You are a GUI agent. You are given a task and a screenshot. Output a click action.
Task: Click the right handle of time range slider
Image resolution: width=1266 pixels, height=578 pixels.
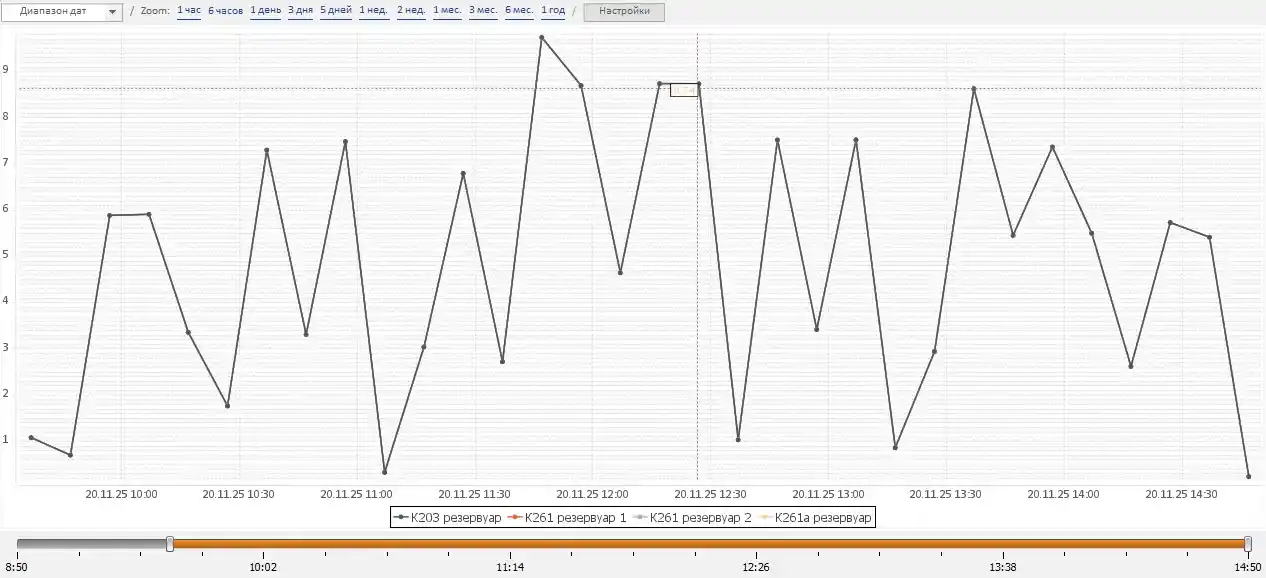pyautogui.click(x=1248, y=543)
